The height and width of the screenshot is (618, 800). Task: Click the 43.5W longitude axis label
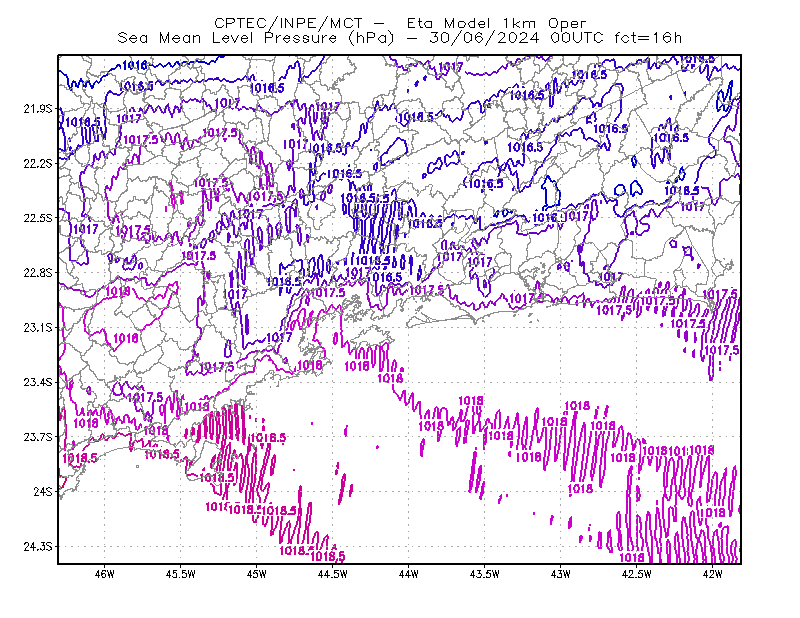[484, 574]
